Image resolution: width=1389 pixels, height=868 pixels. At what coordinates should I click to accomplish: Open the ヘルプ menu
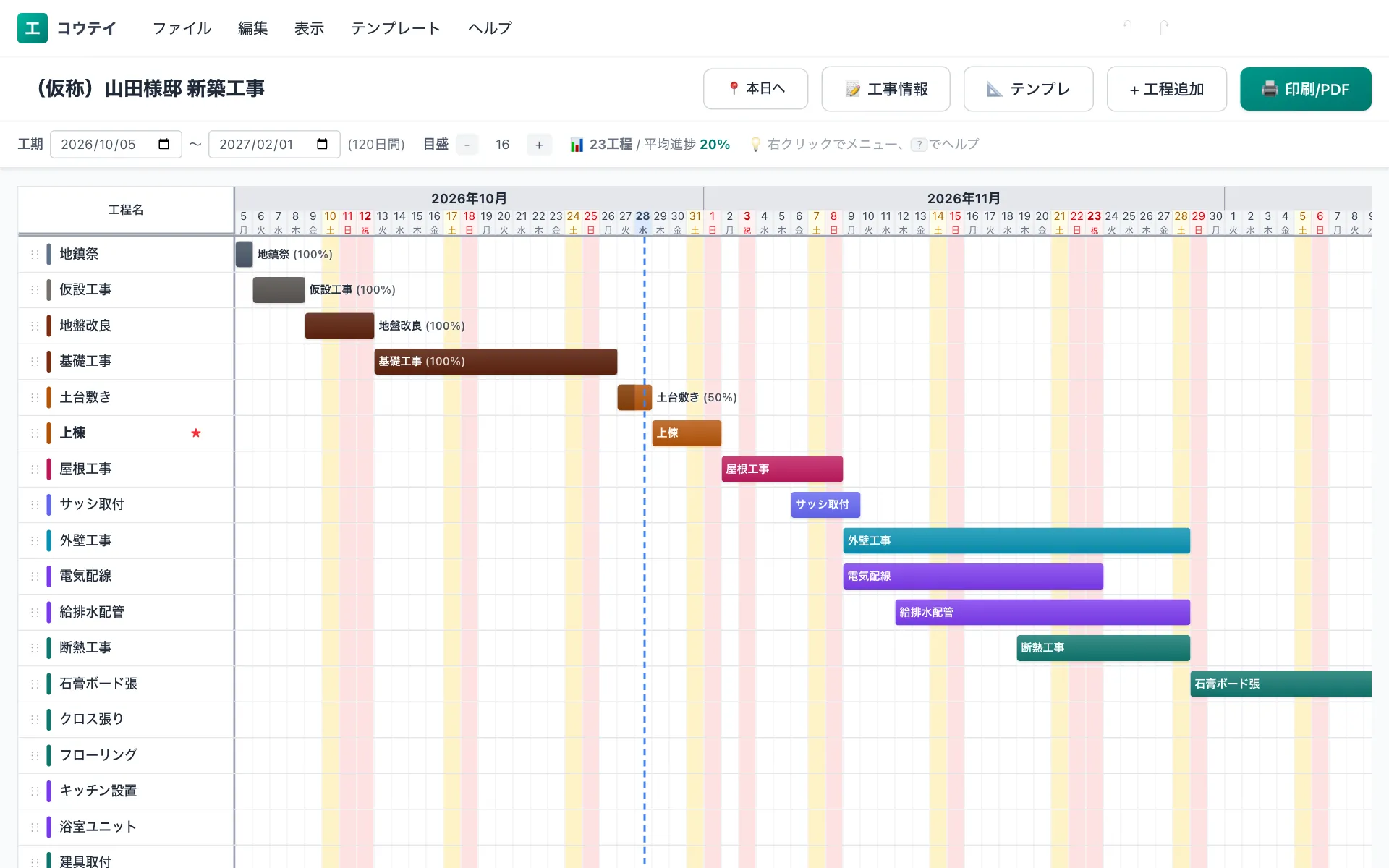coord(490,28)
